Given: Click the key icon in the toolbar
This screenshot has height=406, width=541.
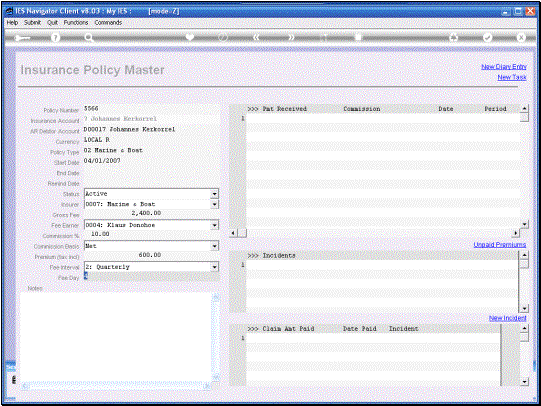Looking at the screenshot, I should click(x=23, y=38).
